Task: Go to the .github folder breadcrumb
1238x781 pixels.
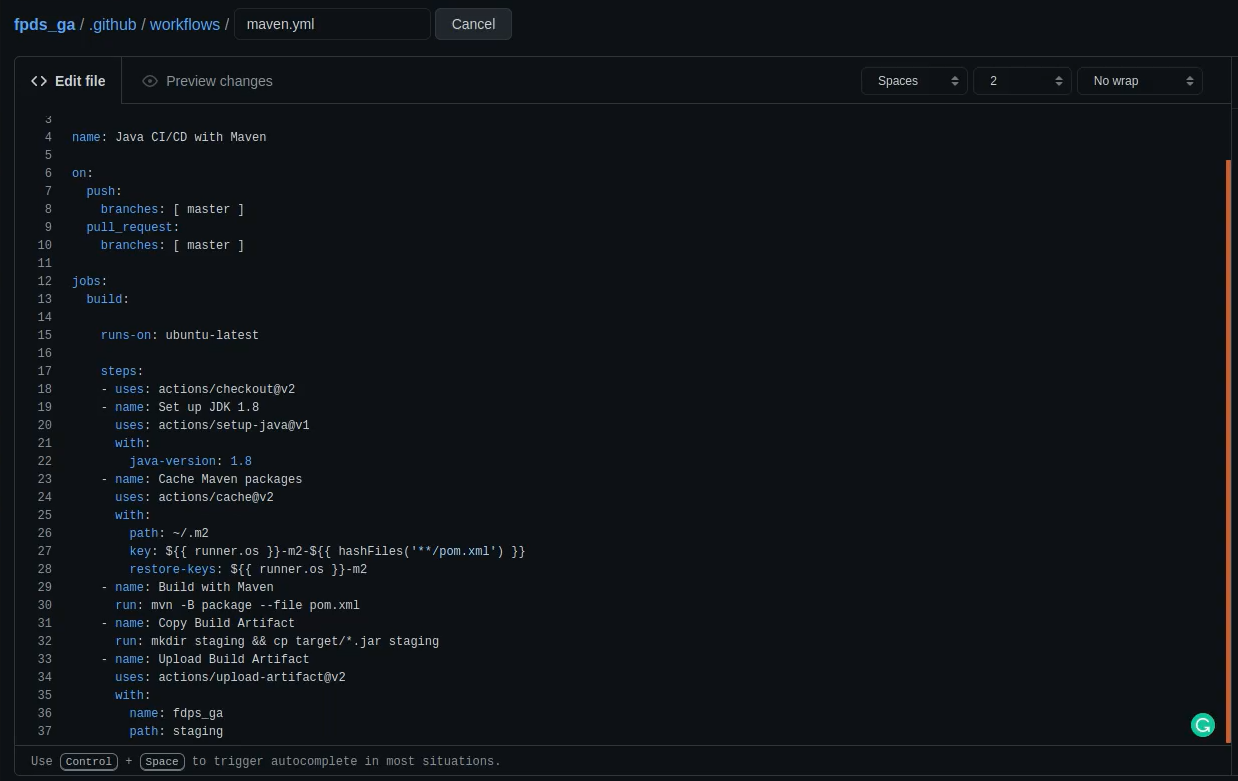Action: (112, 24)
